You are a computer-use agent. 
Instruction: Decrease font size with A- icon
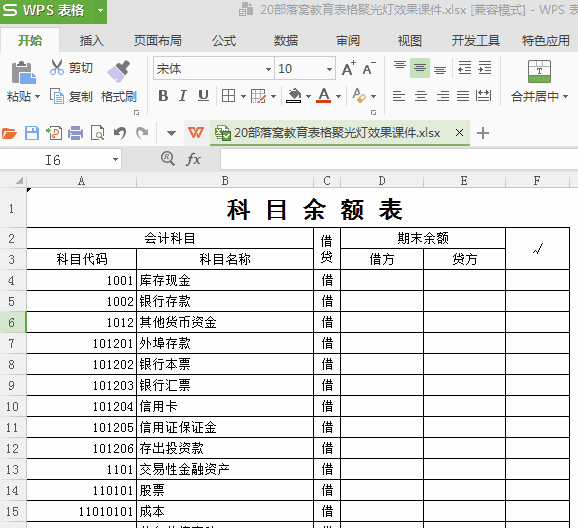(x=369, y=68)
